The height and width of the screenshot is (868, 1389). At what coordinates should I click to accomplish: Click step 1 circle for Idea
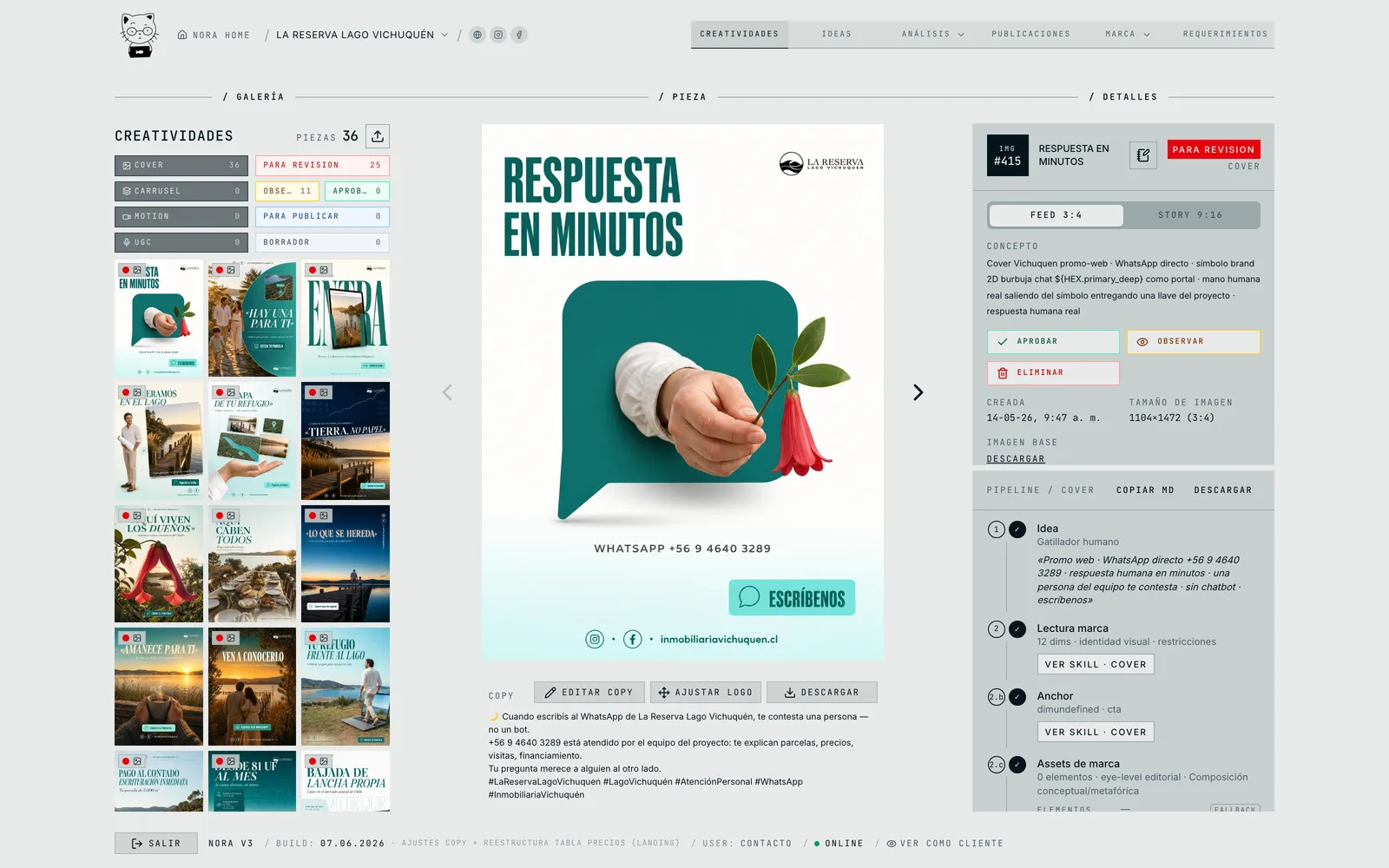[997, 529]
